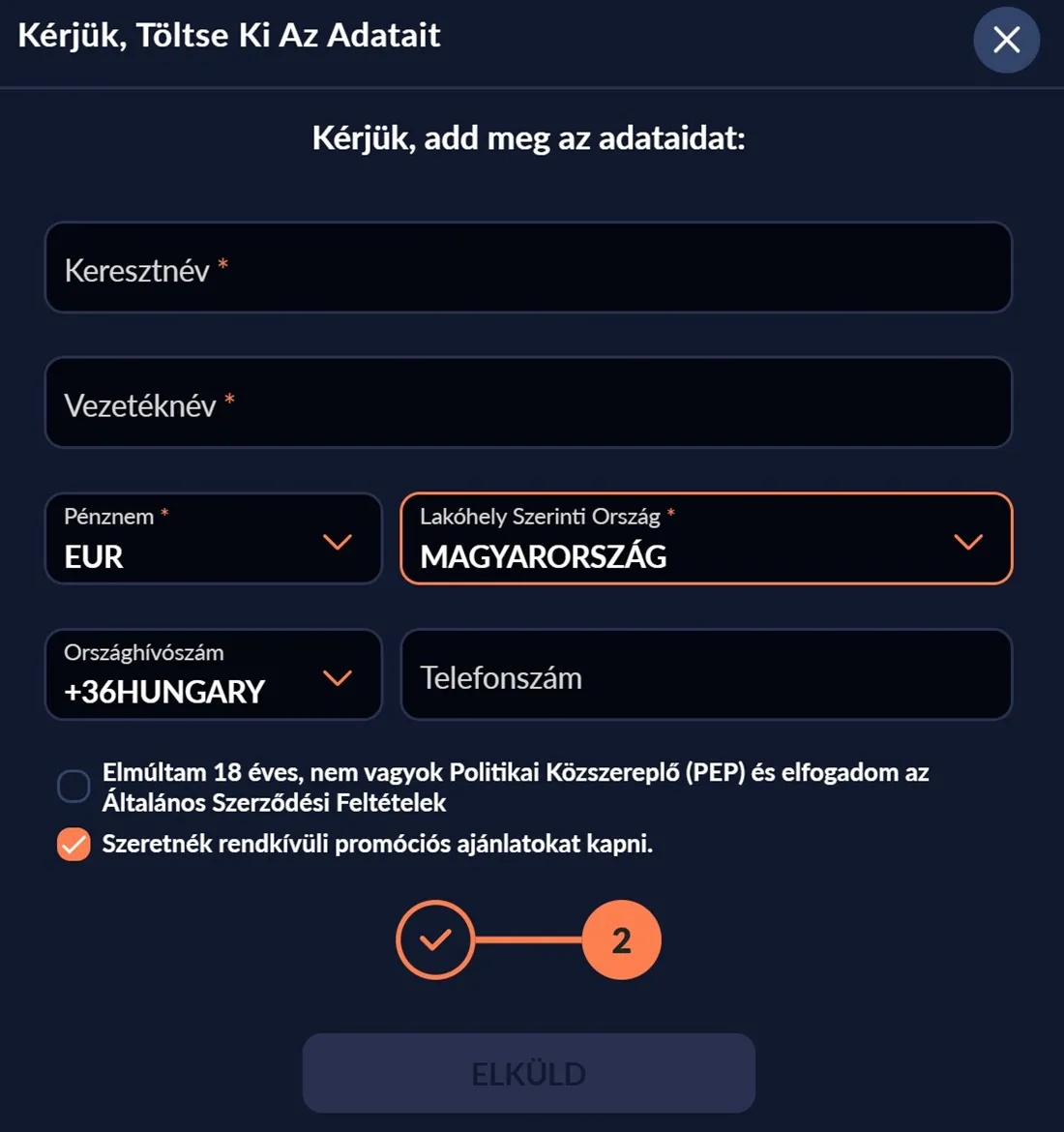This screenshot has height=1132, width=1064.
Task: Click the Vezetéknév last name field
Action: [528, 402]
